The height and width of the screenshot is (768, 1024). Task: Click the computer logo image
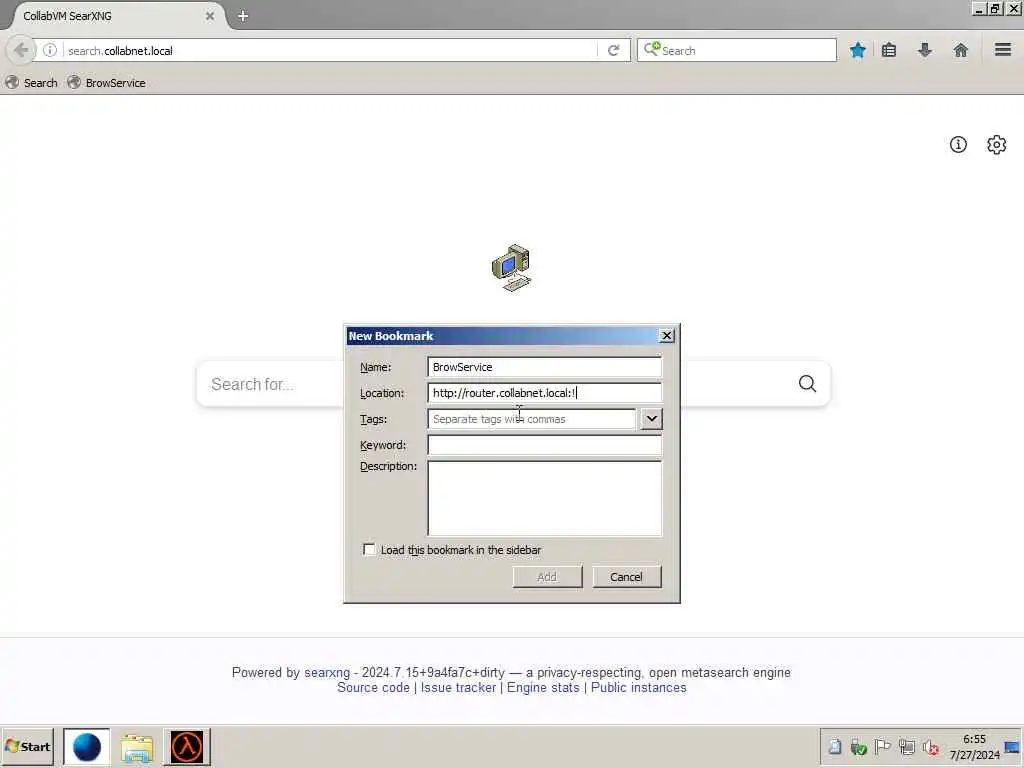click(511, 268)
